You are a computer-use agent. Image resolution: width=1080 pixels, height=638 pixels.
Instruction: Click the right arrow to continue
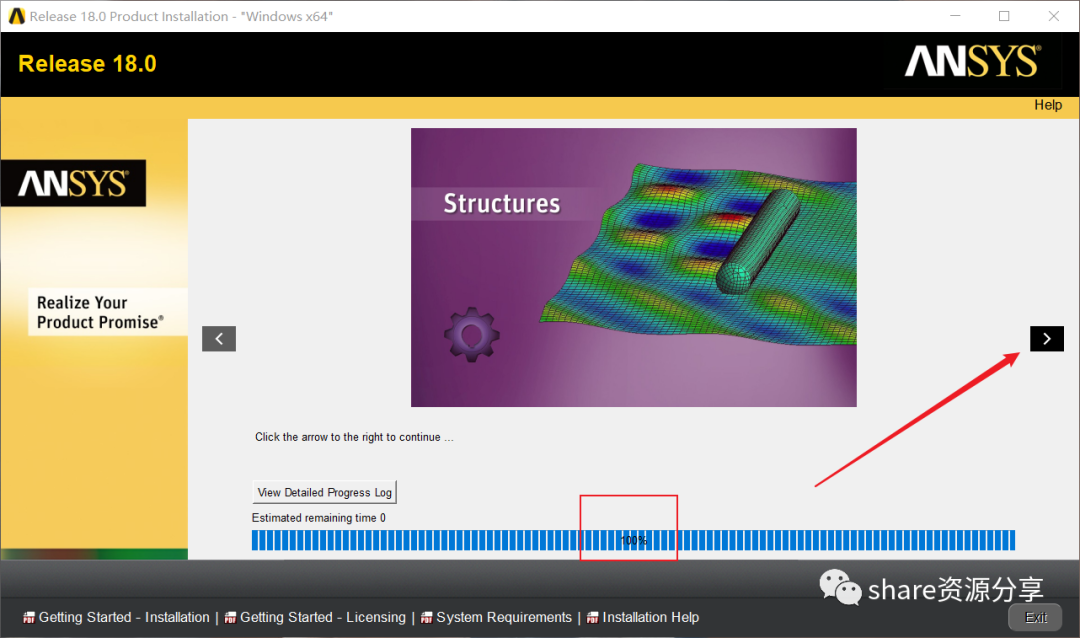point(1046,338)
